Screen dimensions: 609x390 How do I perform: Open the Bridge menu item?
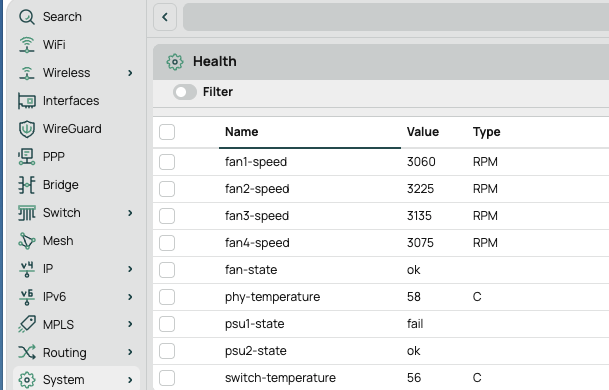tap(61, 185)
